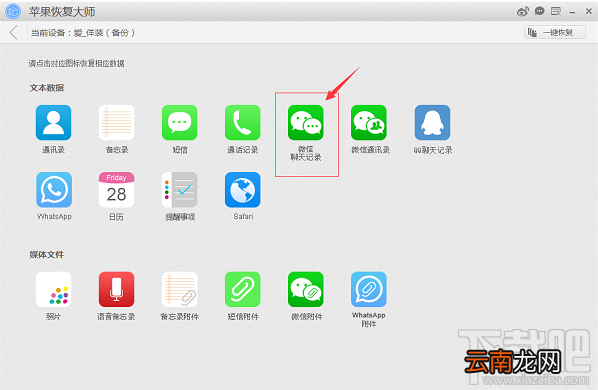Select the 语音备忘录 voice memo icon
The height and width of the screenshot is (390, 598).
[x=116, y=289]
